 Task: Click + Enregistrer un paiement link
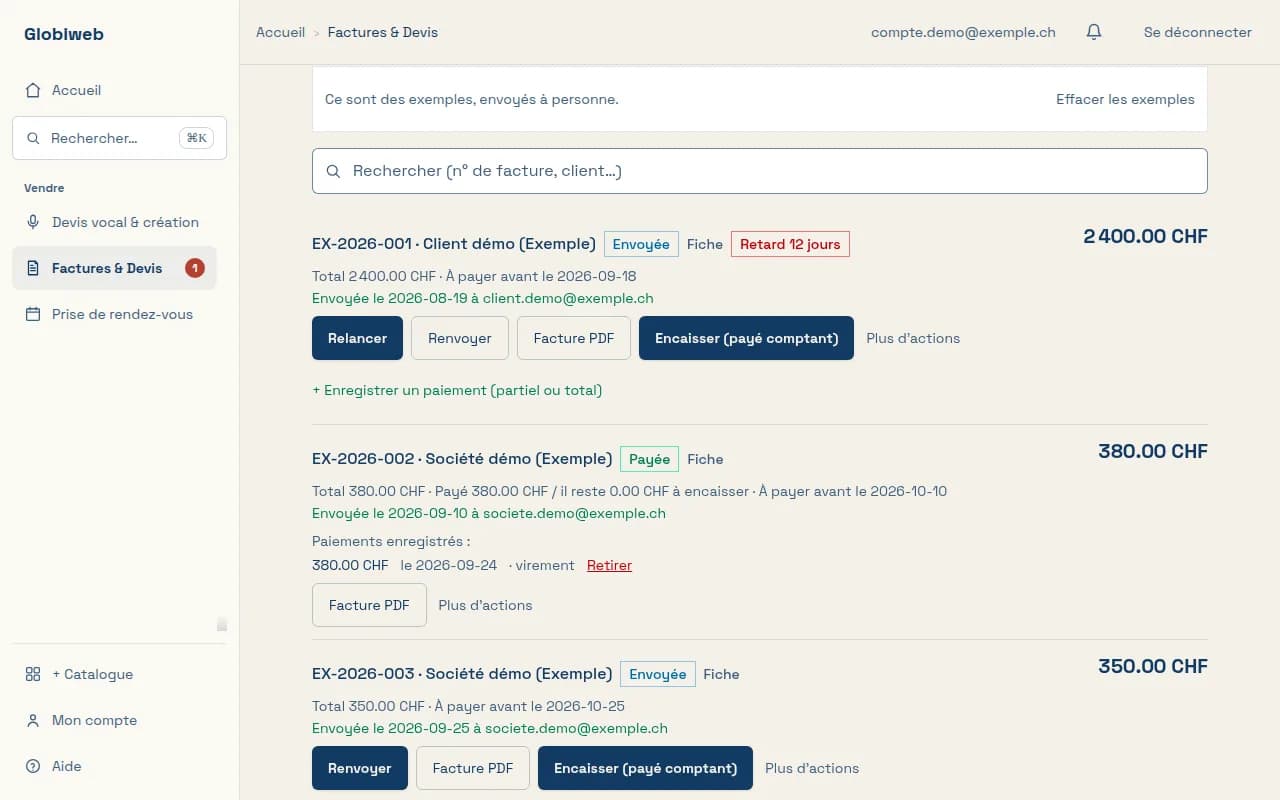point(457,390)
